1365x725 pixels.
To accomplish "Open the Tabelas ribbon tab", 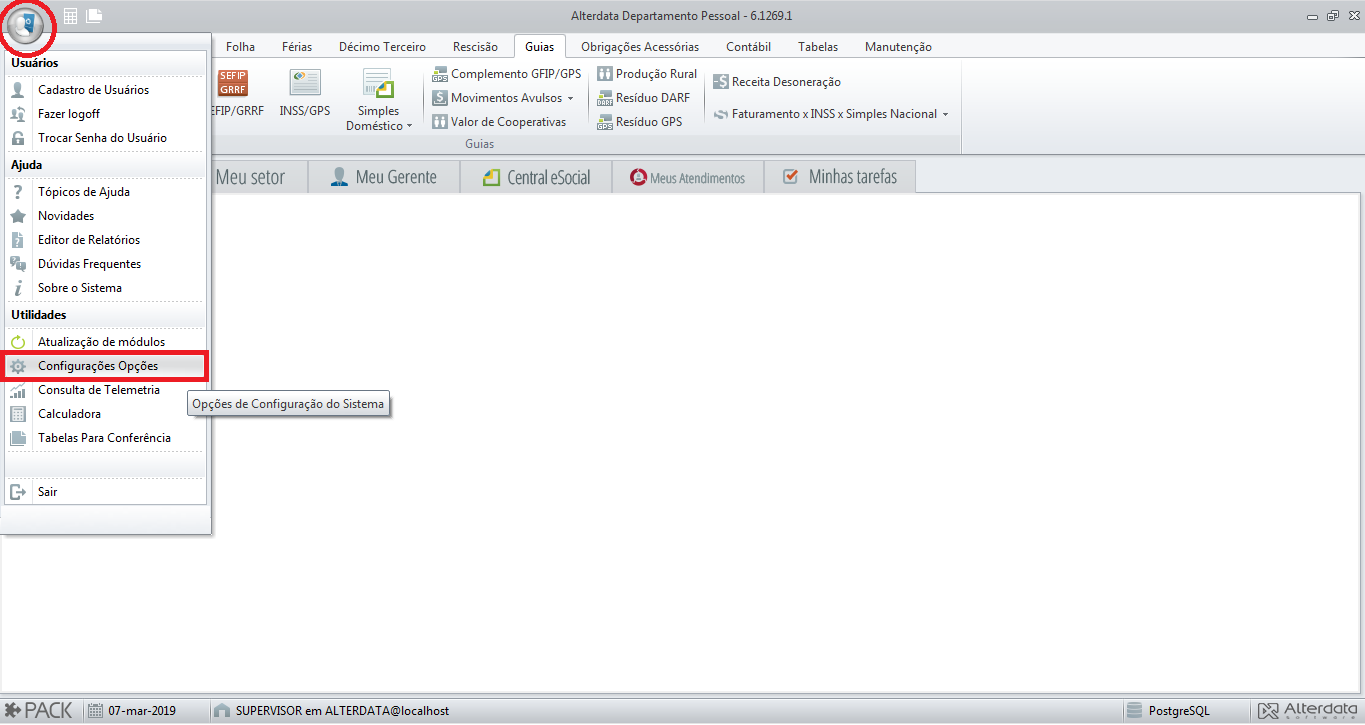I will coord(818,47).
